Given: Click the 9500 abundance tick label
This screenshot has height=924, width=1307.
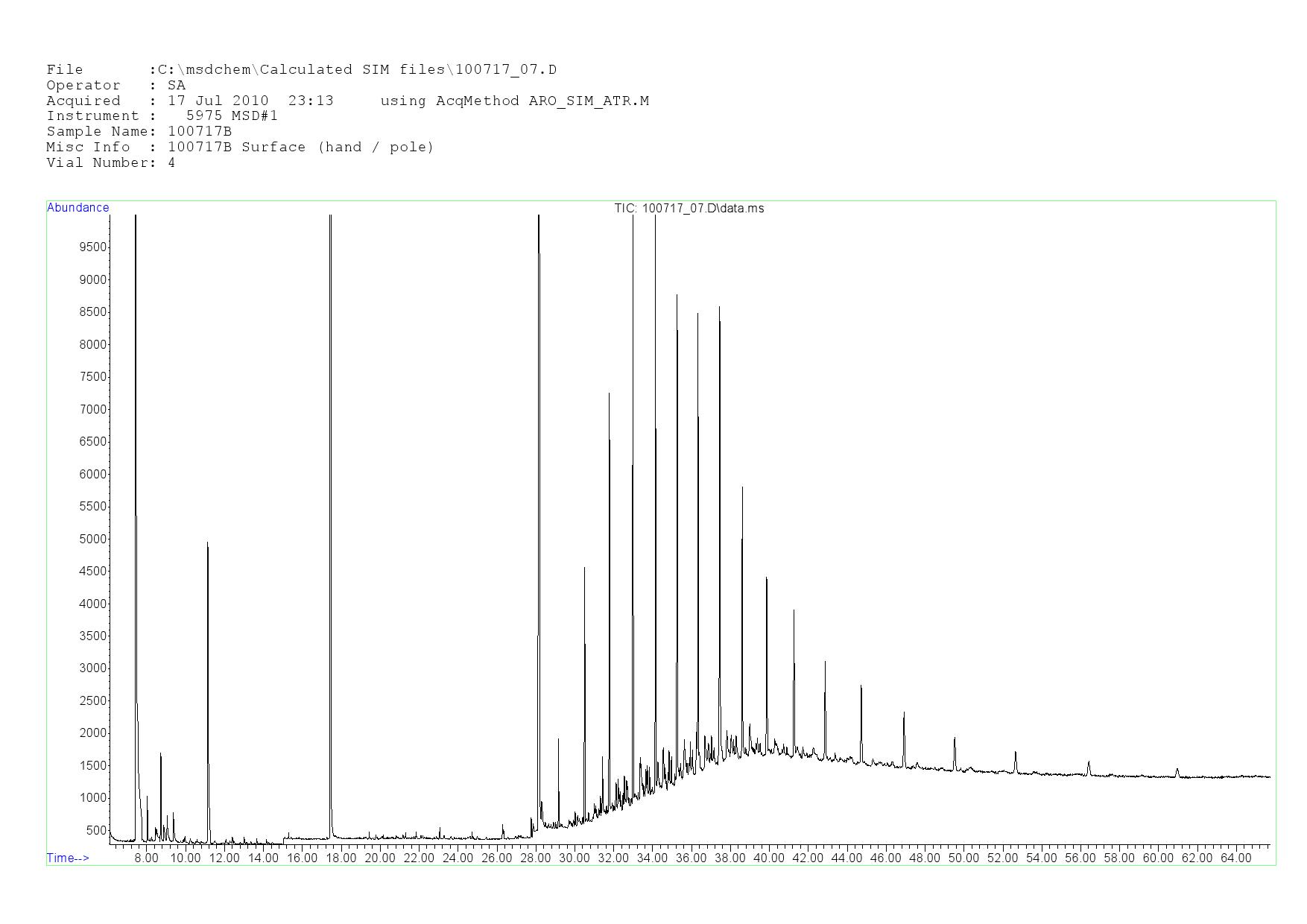Looking at the screenshot, I should (x=92, y=247).
